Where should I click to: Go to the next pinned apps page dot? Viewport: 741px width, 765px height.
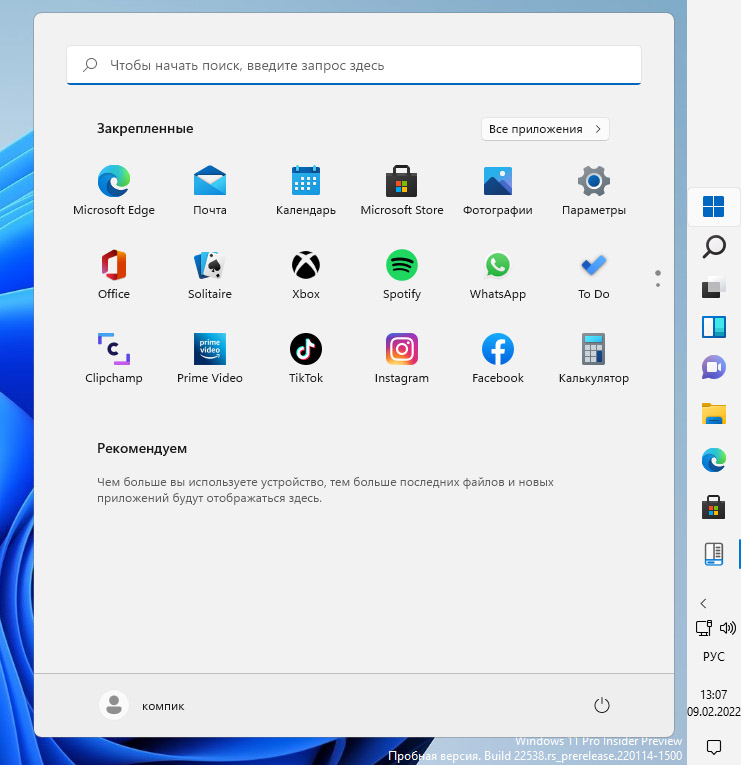pyautogui.click(x=658, y=285)
